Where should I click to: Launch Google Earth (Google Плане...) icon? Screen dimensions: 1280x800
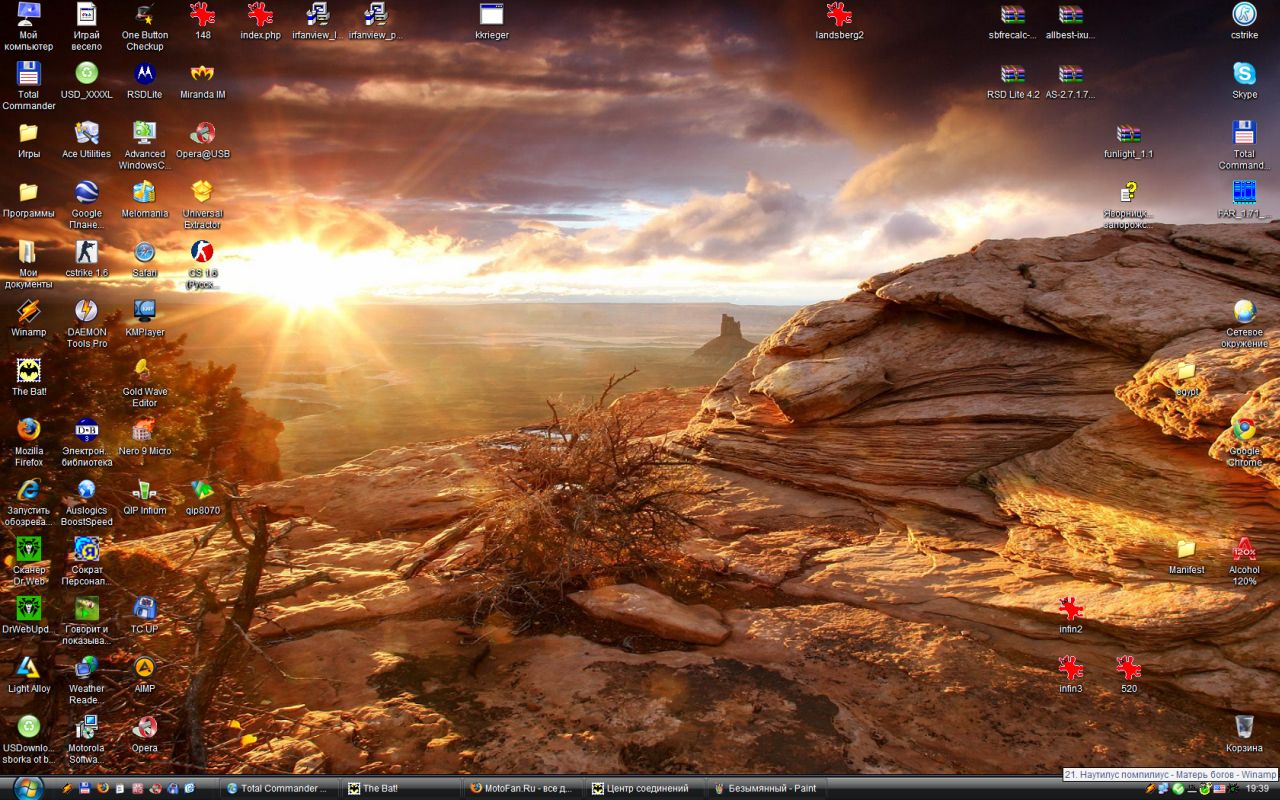coord(87,205)
